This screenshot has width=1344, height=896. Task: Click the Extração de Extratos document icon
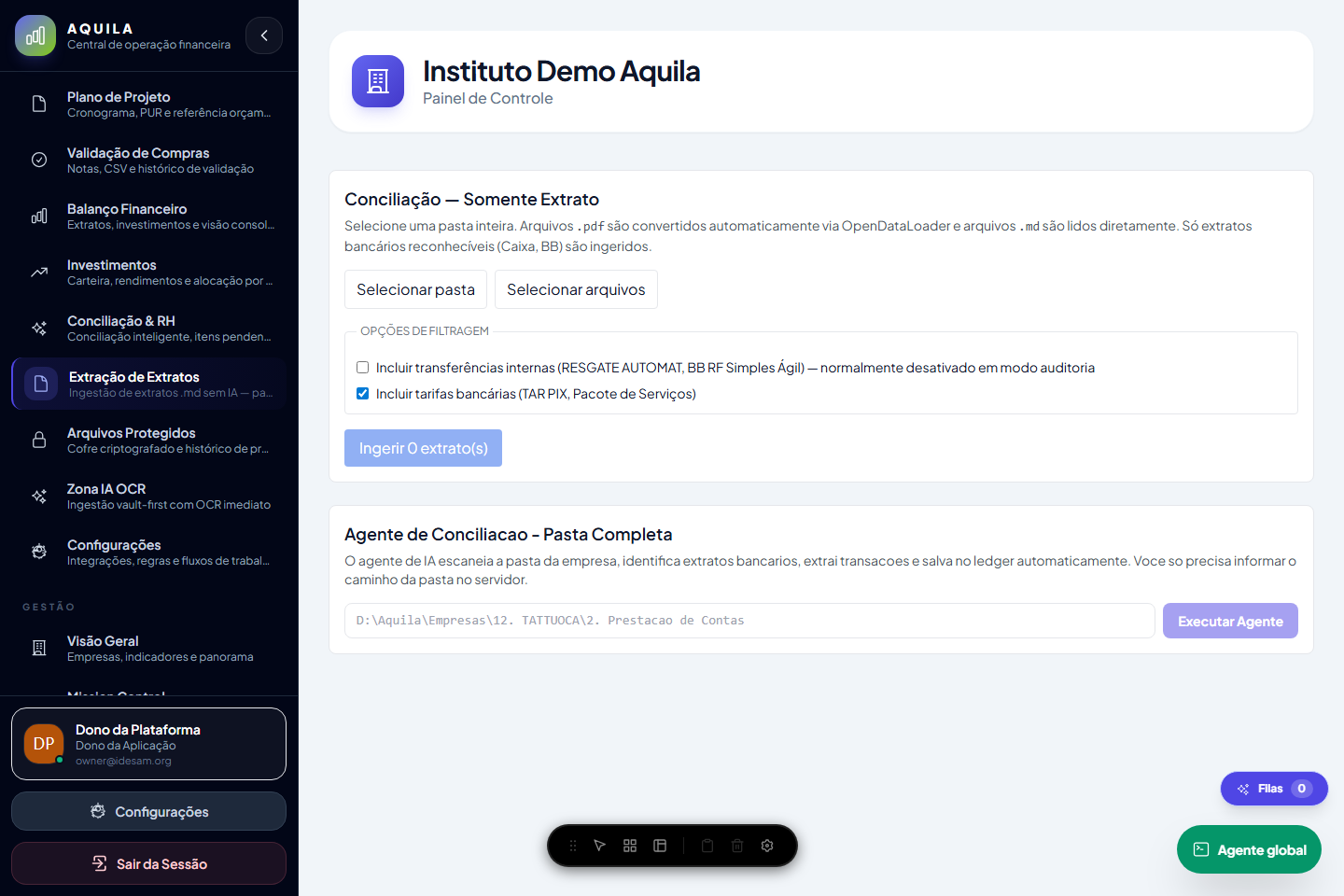(x=41, y=384)
